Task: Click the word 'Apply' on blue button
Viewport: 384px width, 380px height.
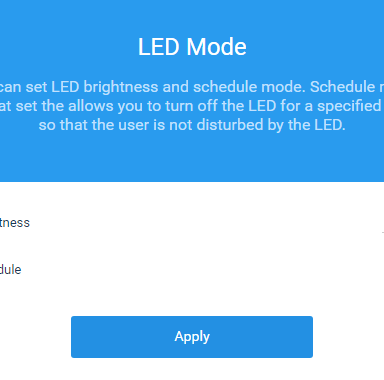Action: click(192, 337)
